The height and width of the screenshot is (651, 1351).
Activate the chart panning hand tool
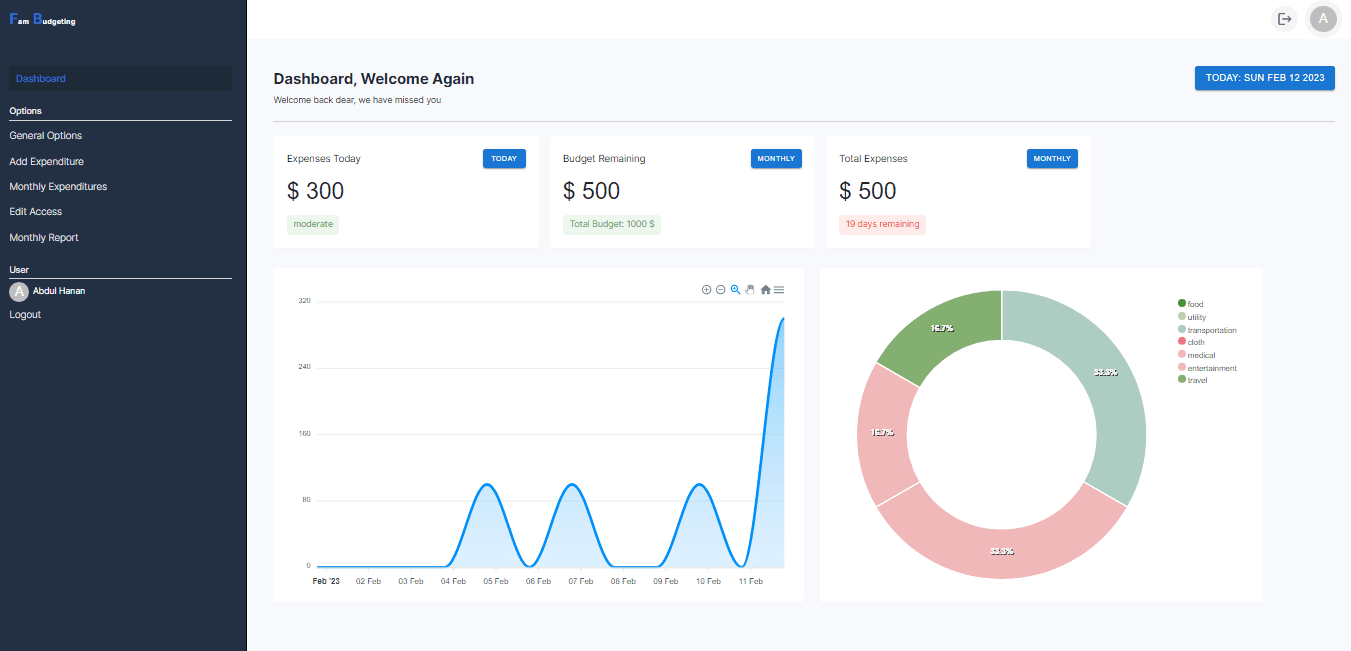[x=749, y=290]
